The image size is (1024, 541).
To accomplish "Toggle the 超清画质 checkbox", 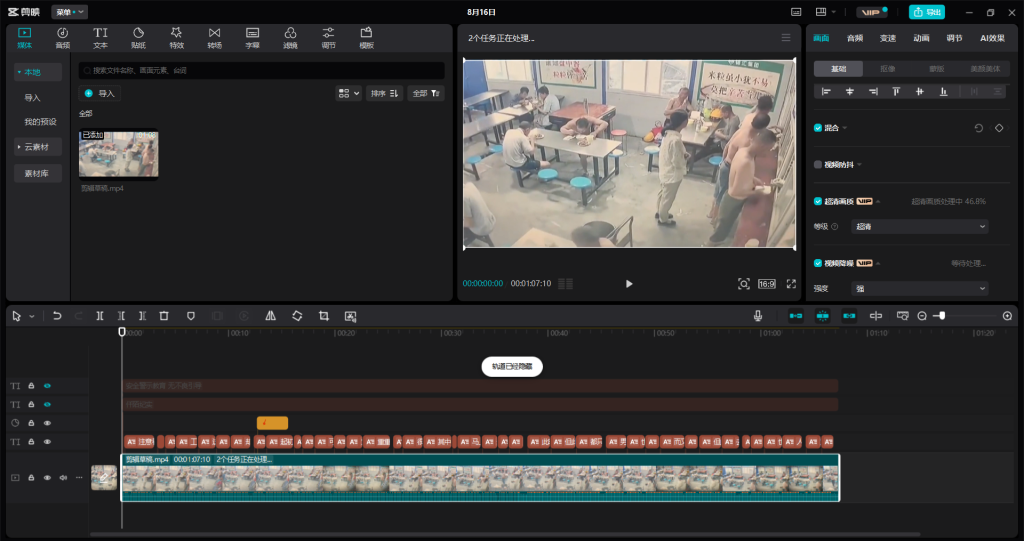I will [818, 201].
